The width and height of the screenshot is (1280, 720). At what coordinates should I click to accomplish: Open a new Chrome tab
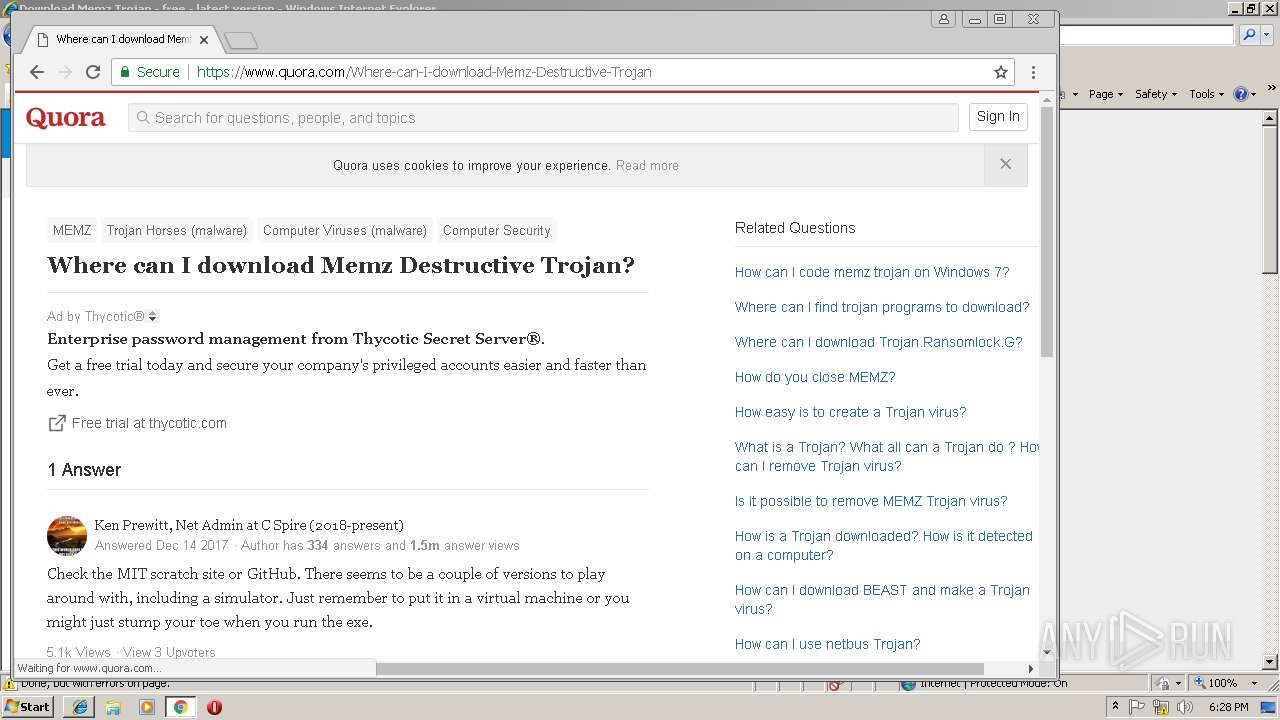240,40
